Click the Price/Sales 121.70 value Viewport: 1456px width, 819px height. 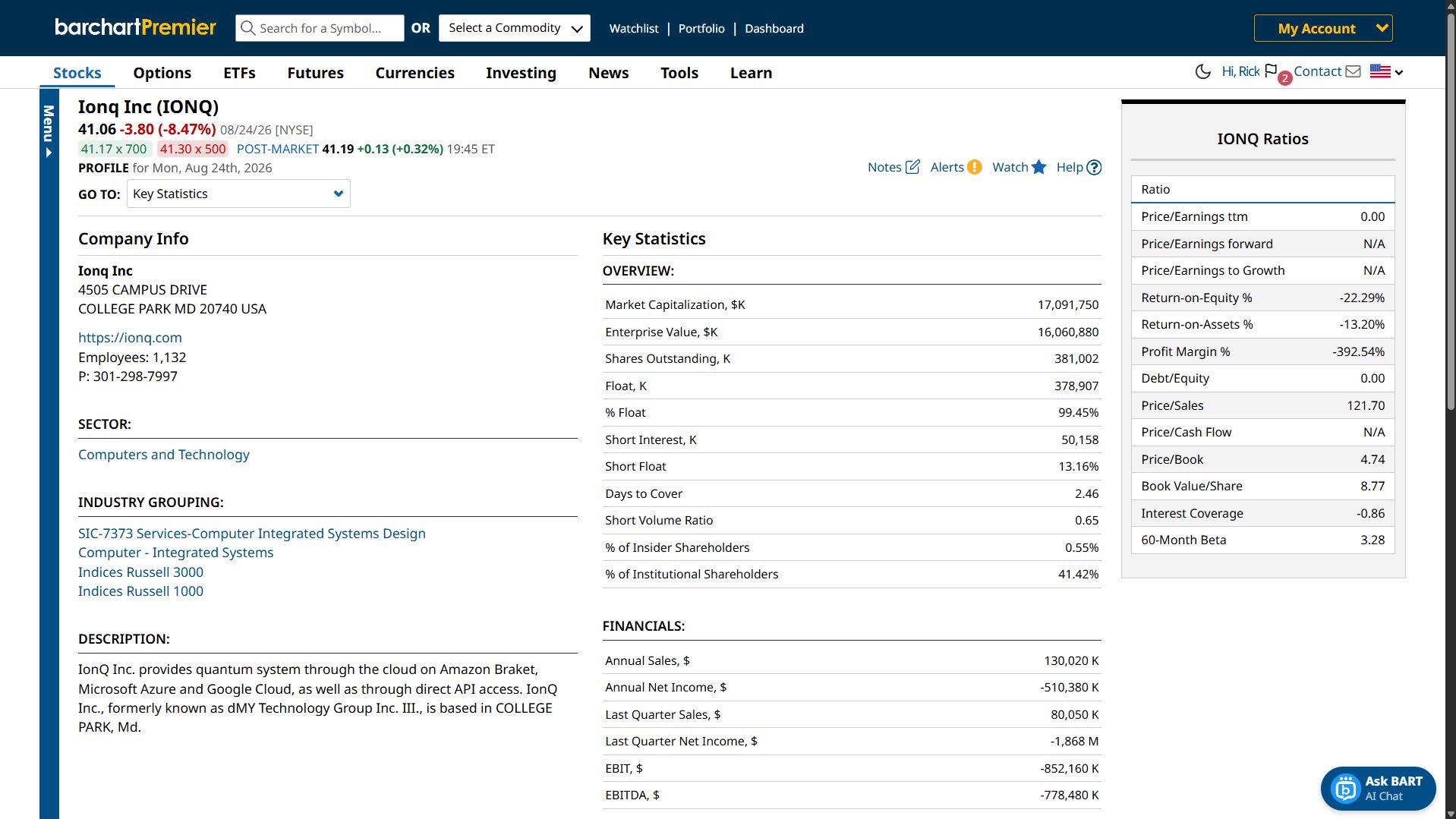pyautogui.click(x=1366, y=405)
